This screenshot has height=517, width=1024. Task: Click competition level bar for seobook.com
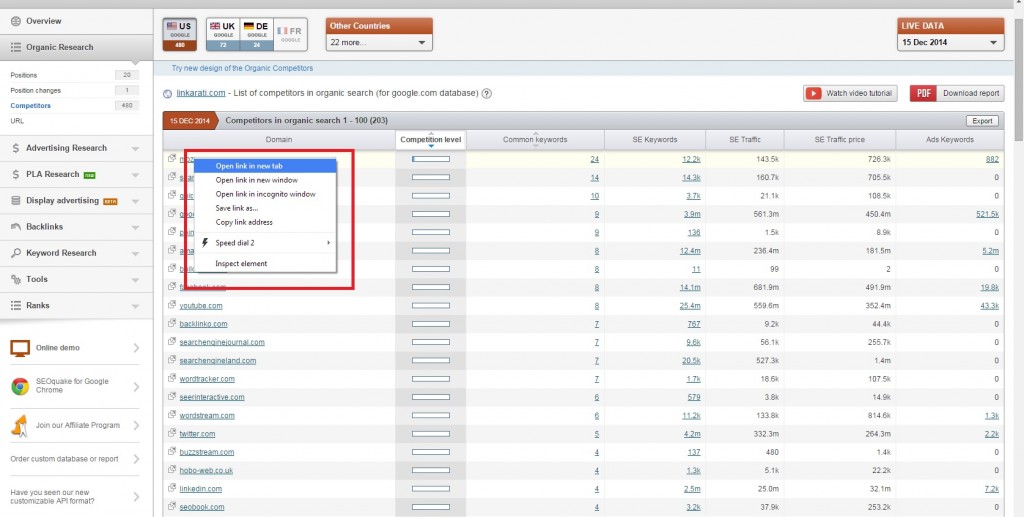[x=431, y=507]
